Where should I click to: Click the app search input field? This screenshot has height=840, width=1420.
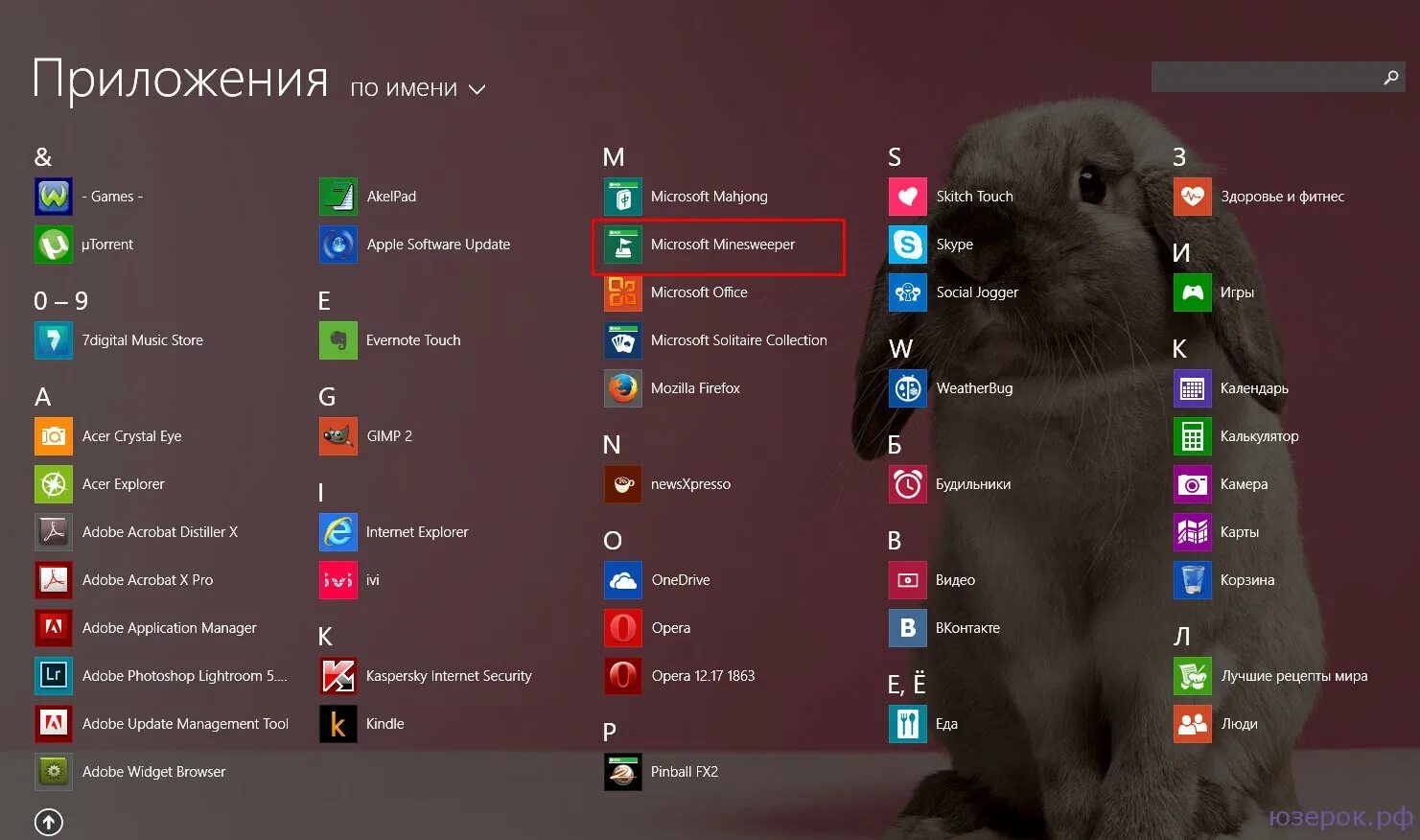(x=1265, y=77)
